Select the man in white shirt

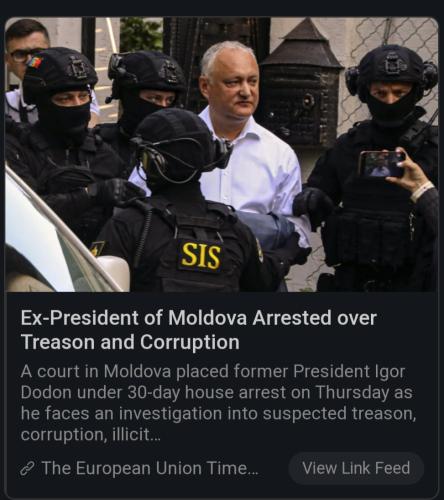click(248, 140)
